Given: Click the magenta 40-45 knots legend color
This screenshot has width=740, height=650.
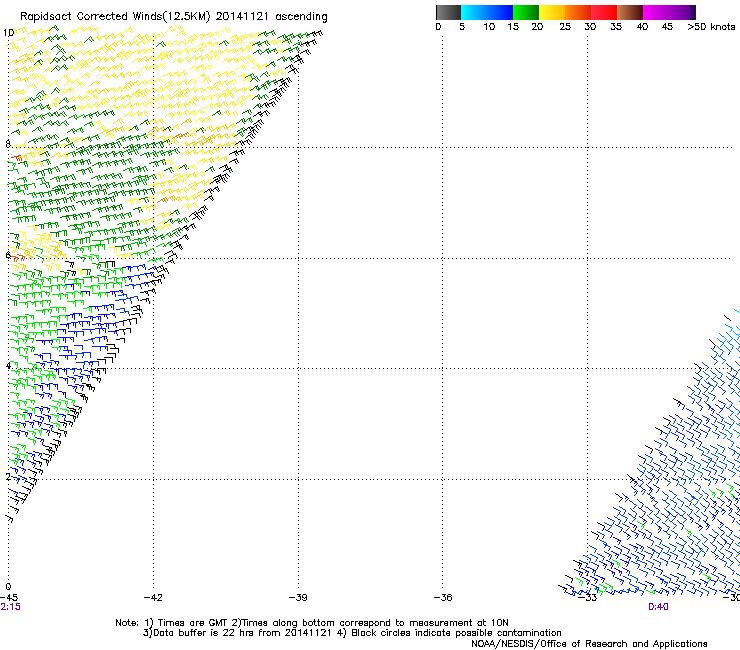Looking at the screenshot, I should coord(656,12).
